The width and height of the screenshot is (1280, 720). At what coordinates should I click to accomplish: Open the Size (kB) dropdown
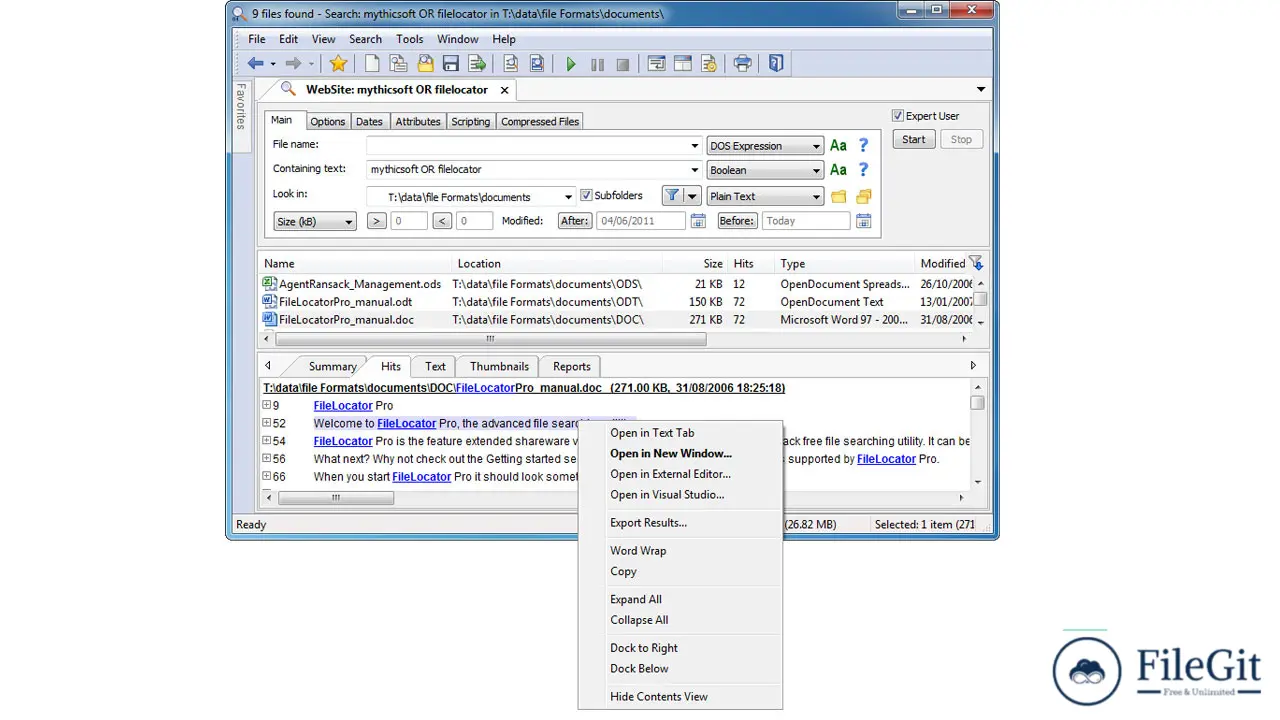click(x=314, y=222)
